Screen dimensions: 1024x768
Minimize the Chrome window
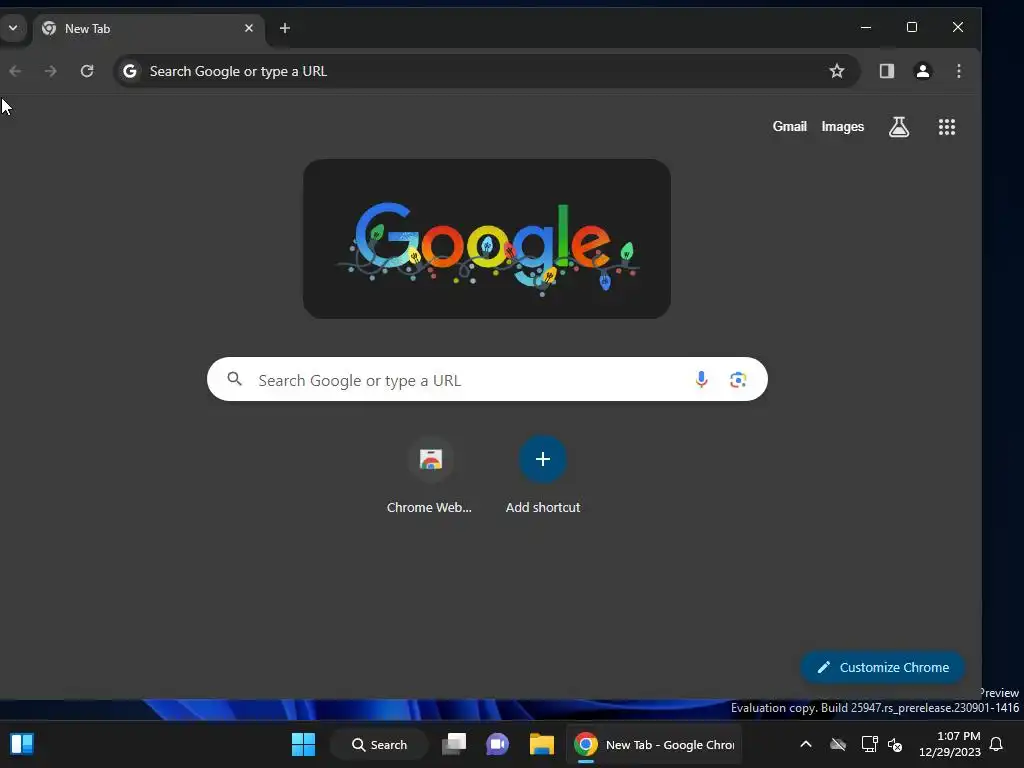coord(866,27)
